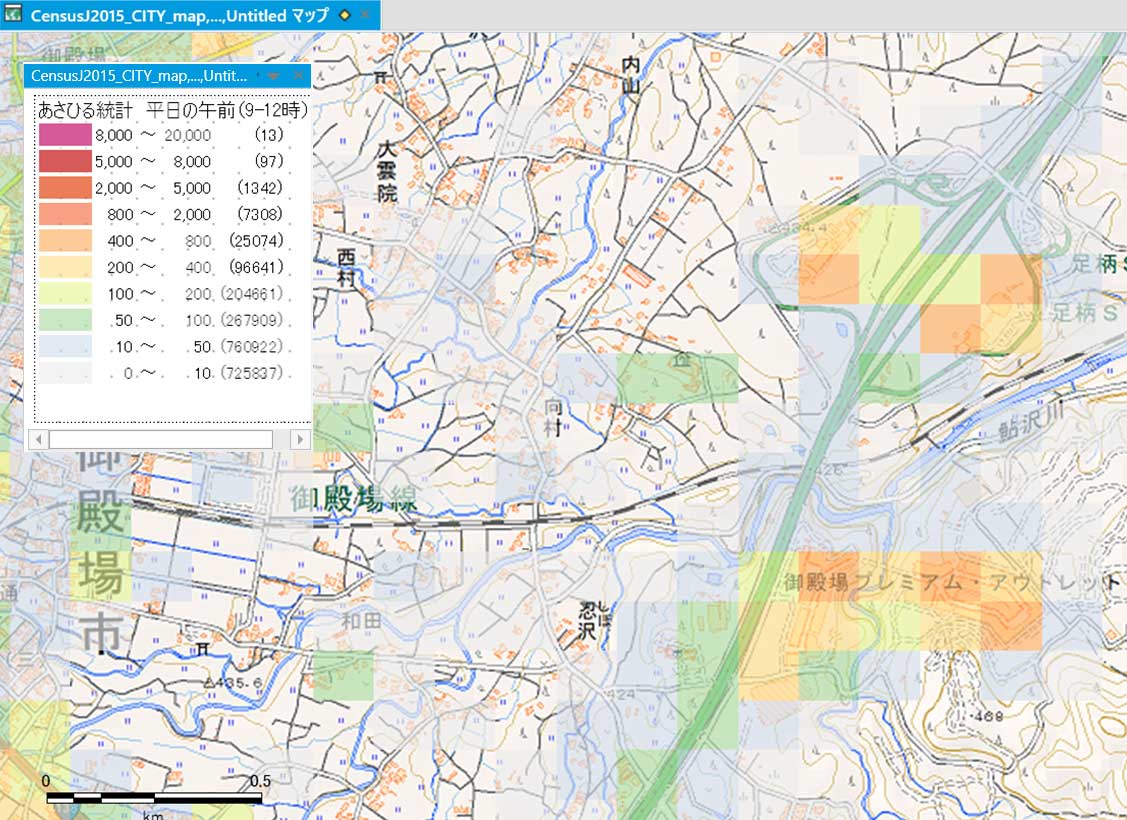The image size is (1127, 820).
Task: Click the legend horizontal scrollbar track
Action: click(x=160, y=439)
